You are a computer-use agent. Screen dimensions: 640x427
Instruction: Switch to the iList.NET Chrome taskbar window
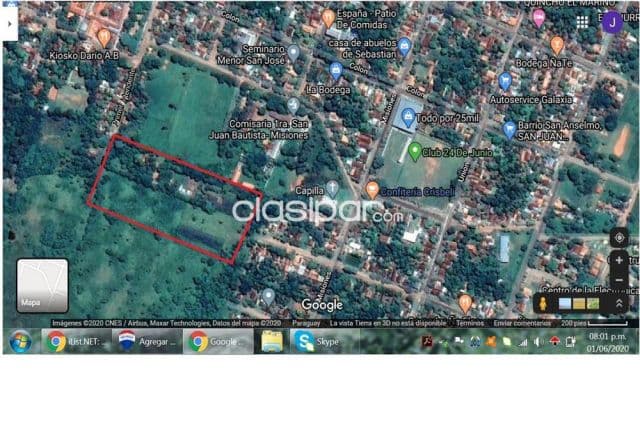(x=76, y=341)
